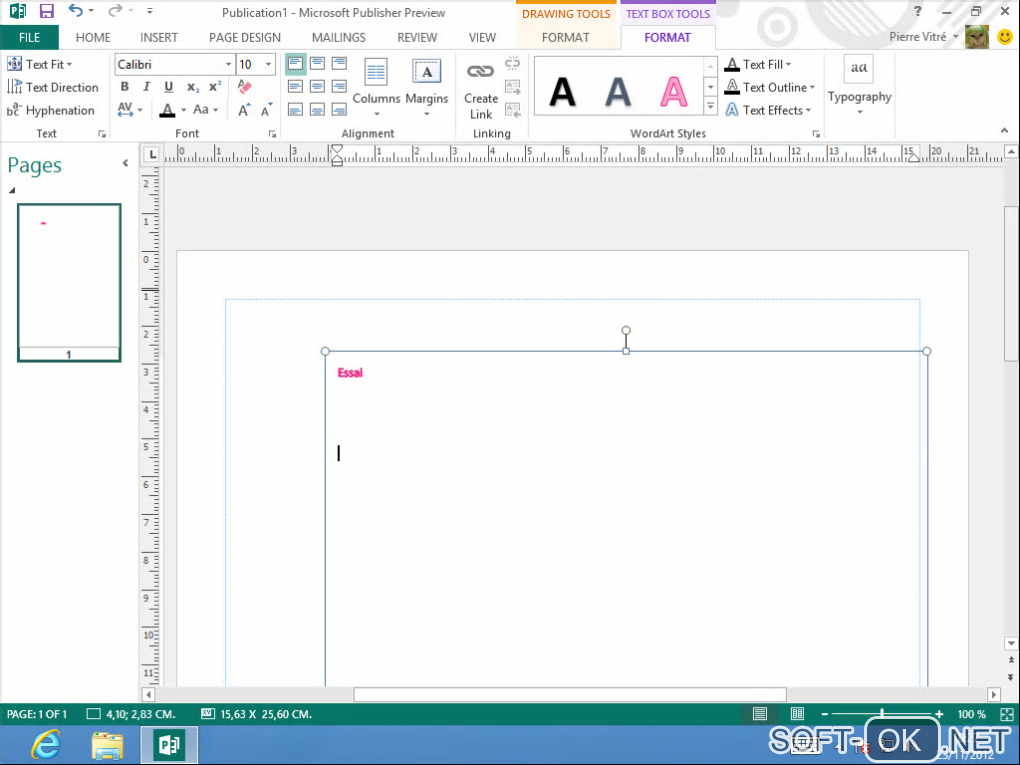Click Text Fit button
The width and height of the screenshot is (1020, 765).
point(40,64)
